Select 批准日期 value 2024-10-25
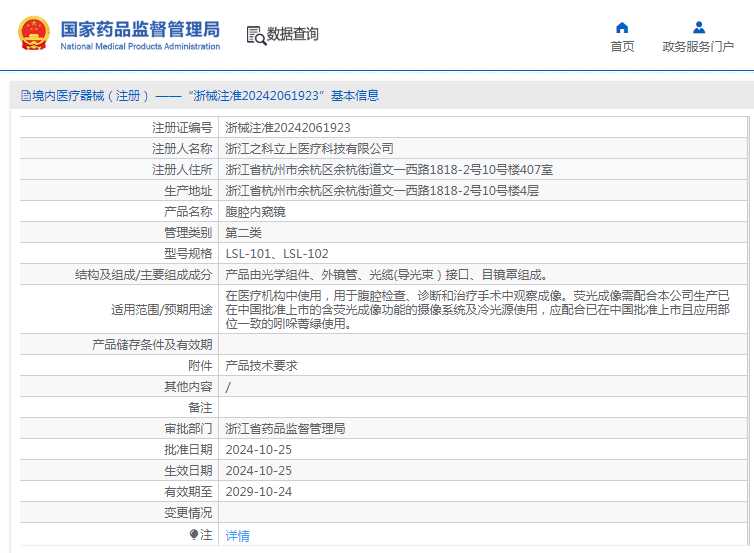 click(259, 450)
